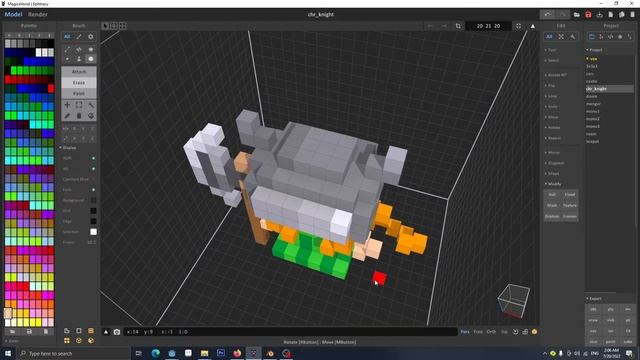Click the fit model size icon

[518, 26]
